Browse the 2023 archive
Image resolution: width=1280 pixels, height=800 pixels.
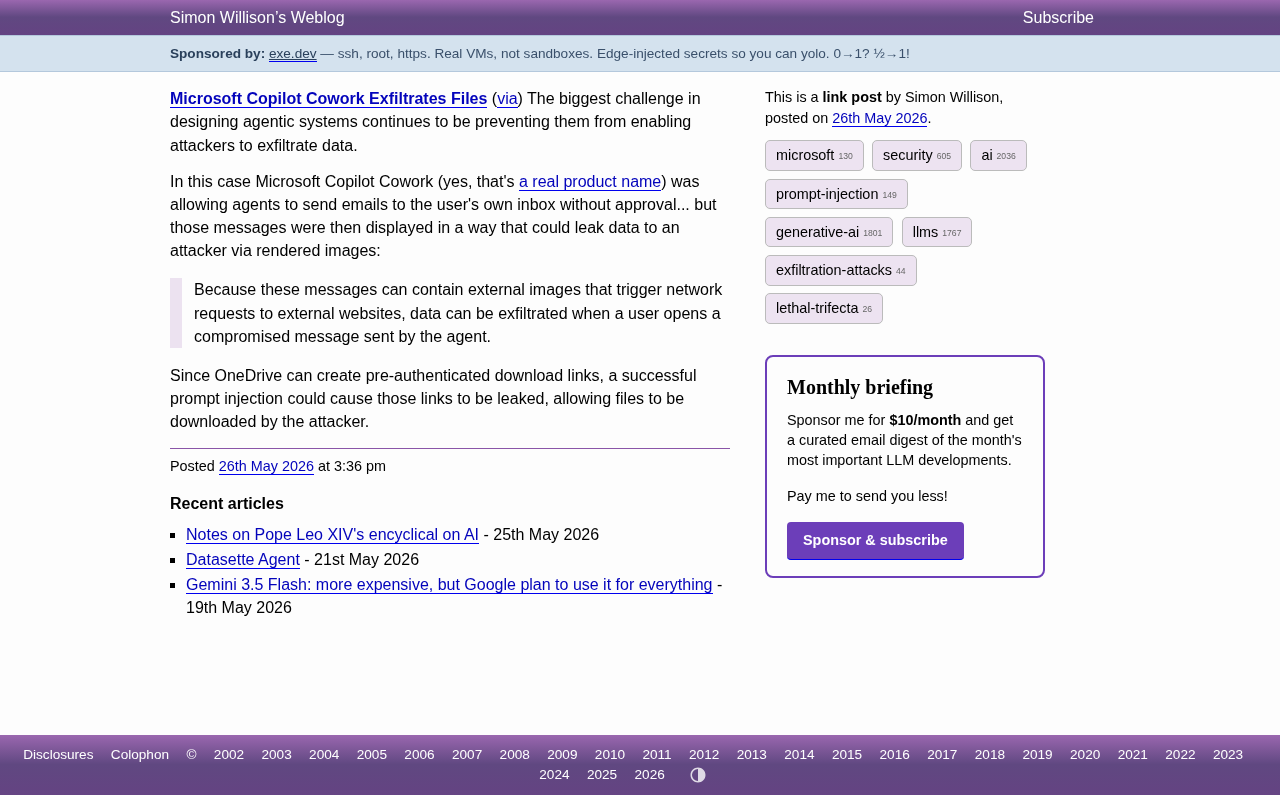pyautogui.click(x=1228, y=755)
